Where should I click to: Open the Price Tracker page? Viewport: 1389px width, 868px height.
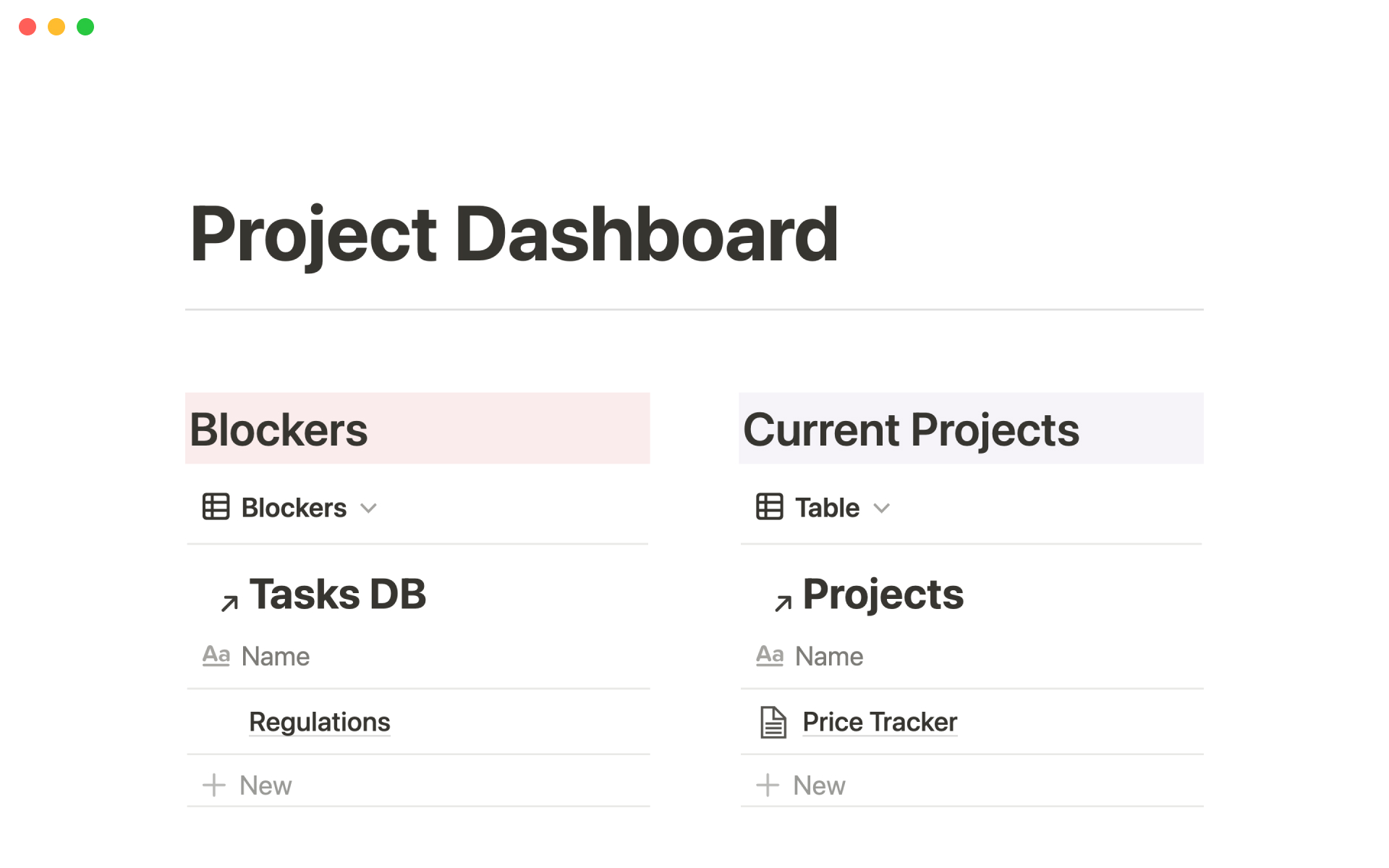tap(878, 721)
